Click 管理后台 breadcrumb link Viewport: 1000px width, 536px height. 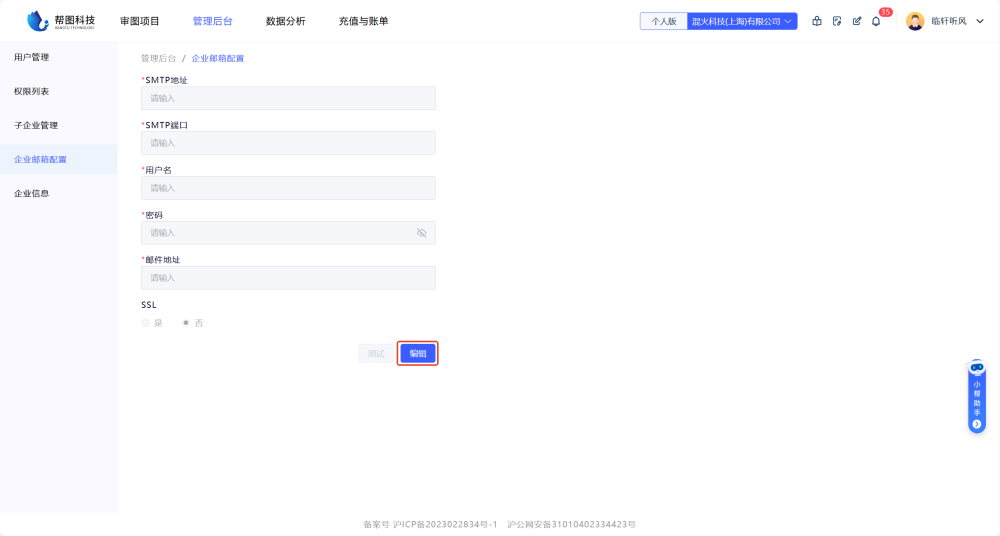pyautogui.click(x=158, y=59)
